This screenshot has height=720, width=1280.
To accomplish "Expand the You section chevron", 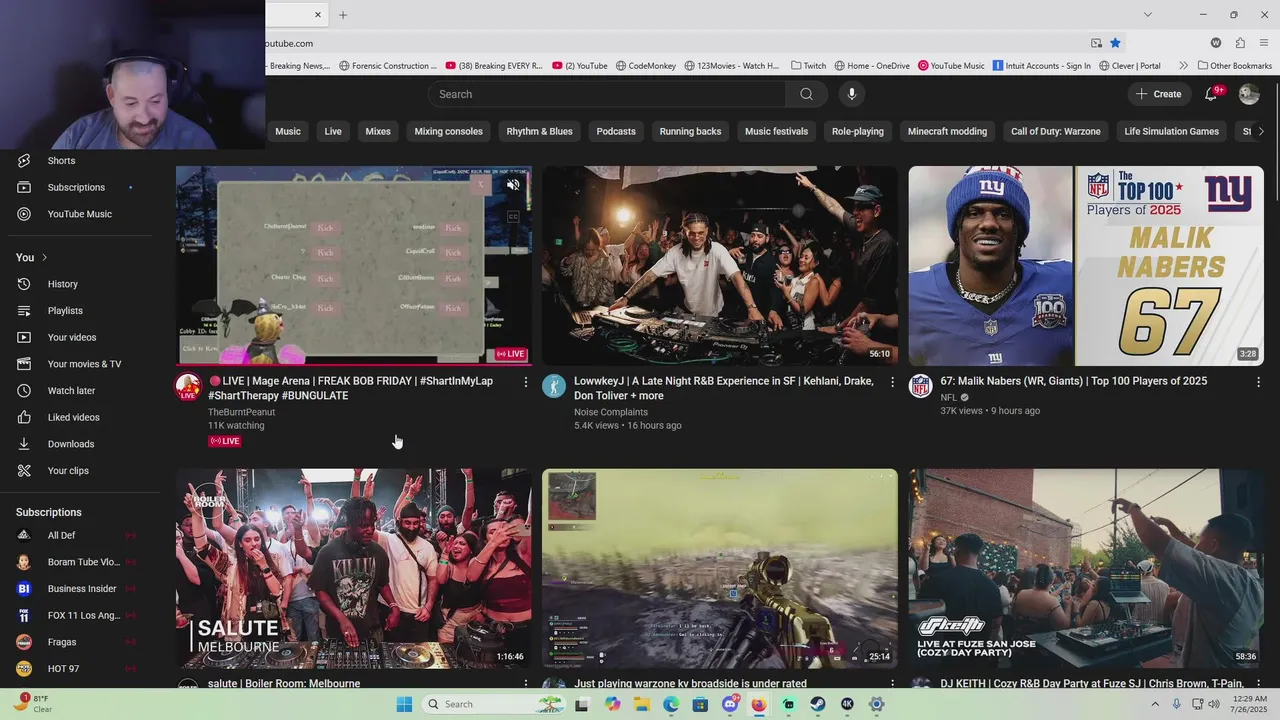I will click(x=44, y=258).
